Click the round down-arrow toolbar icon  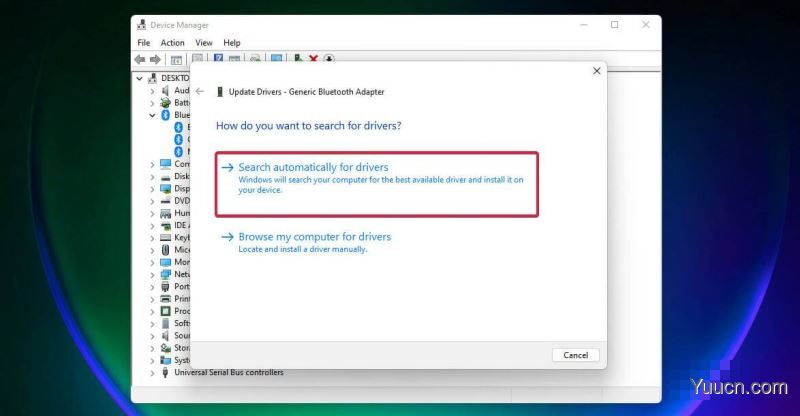click(329, 59)
